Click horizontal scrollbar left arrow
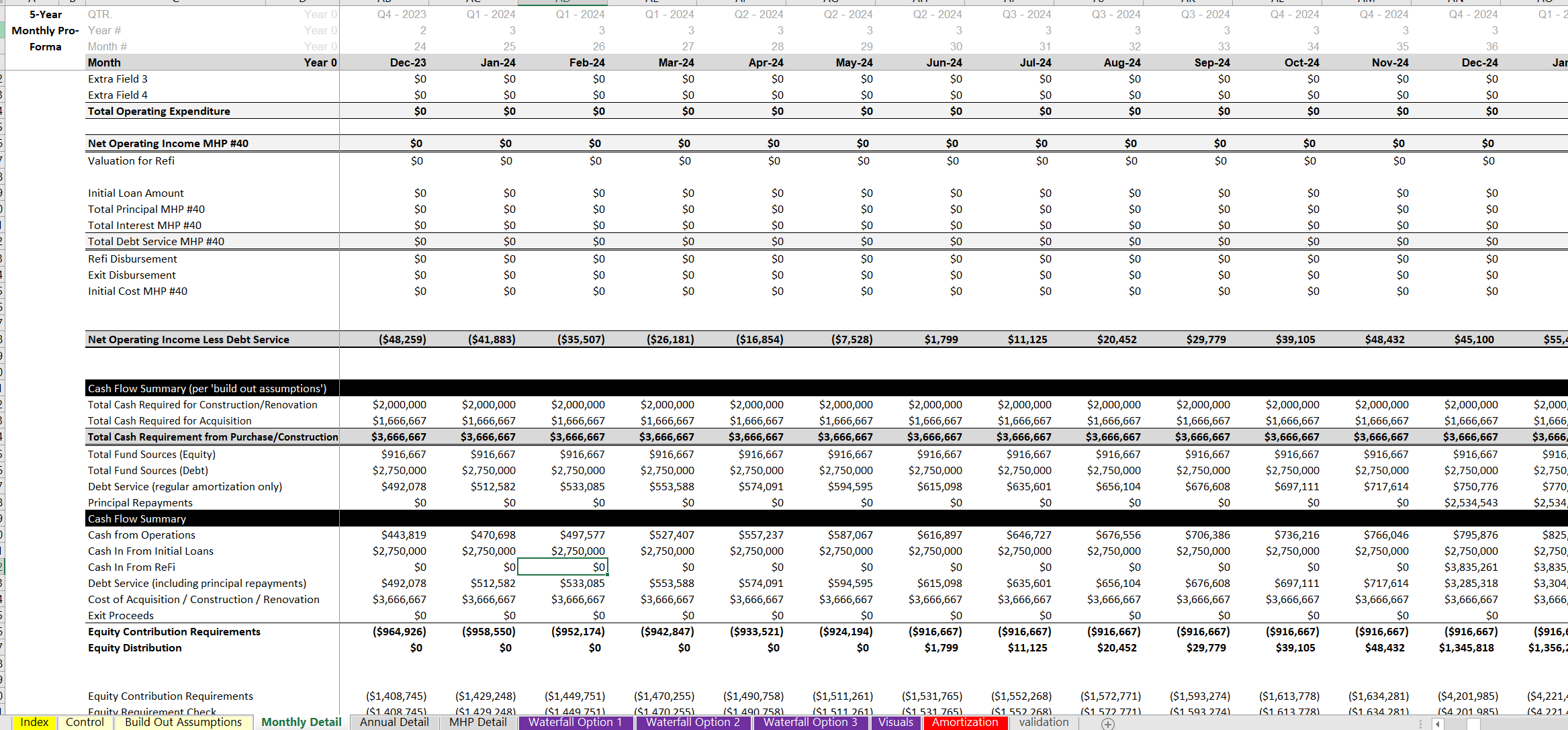The image size is (1568, 730). click(1438, 723)
